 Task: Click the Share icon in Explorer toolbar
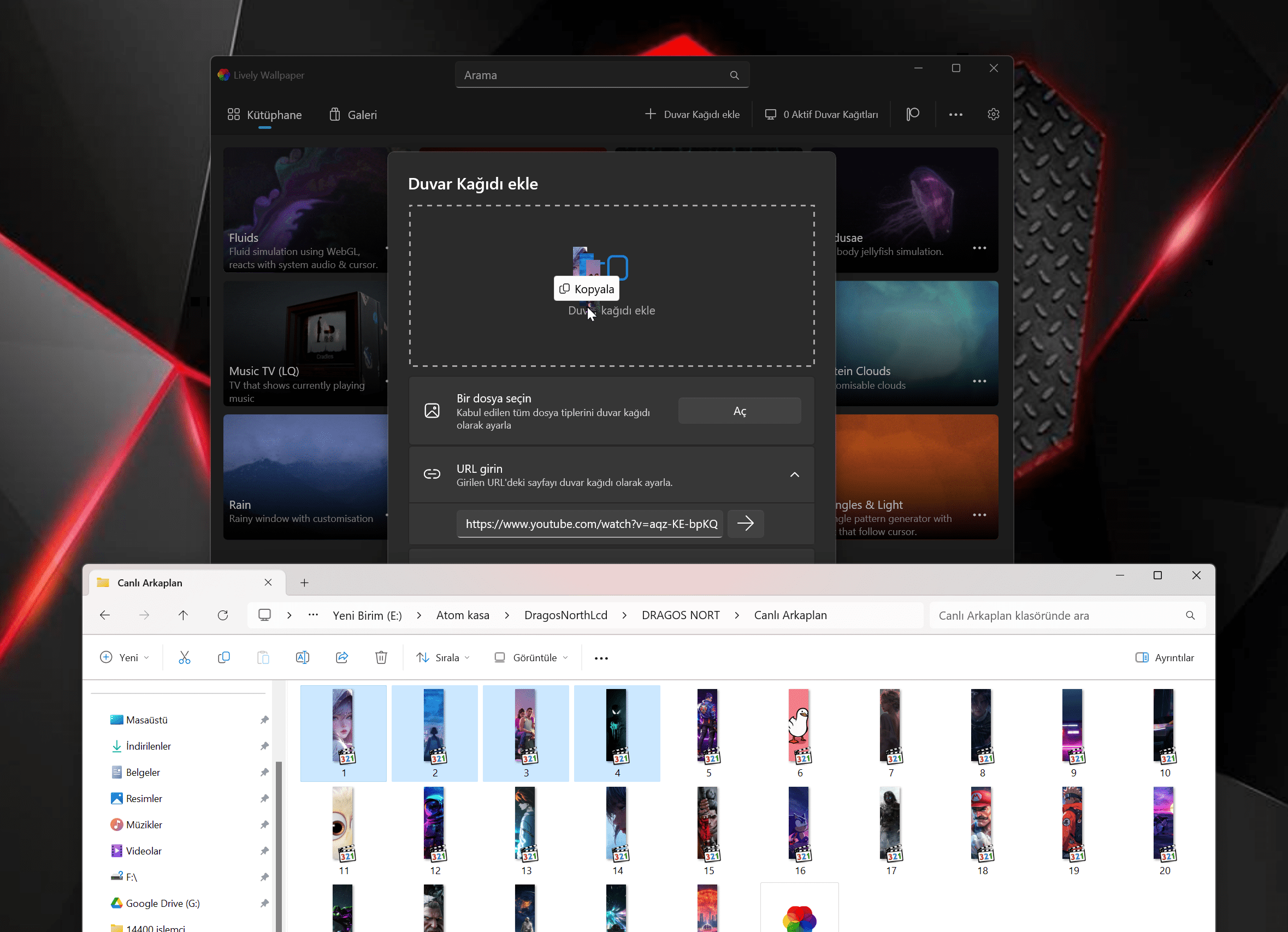[x=342, y=657]
